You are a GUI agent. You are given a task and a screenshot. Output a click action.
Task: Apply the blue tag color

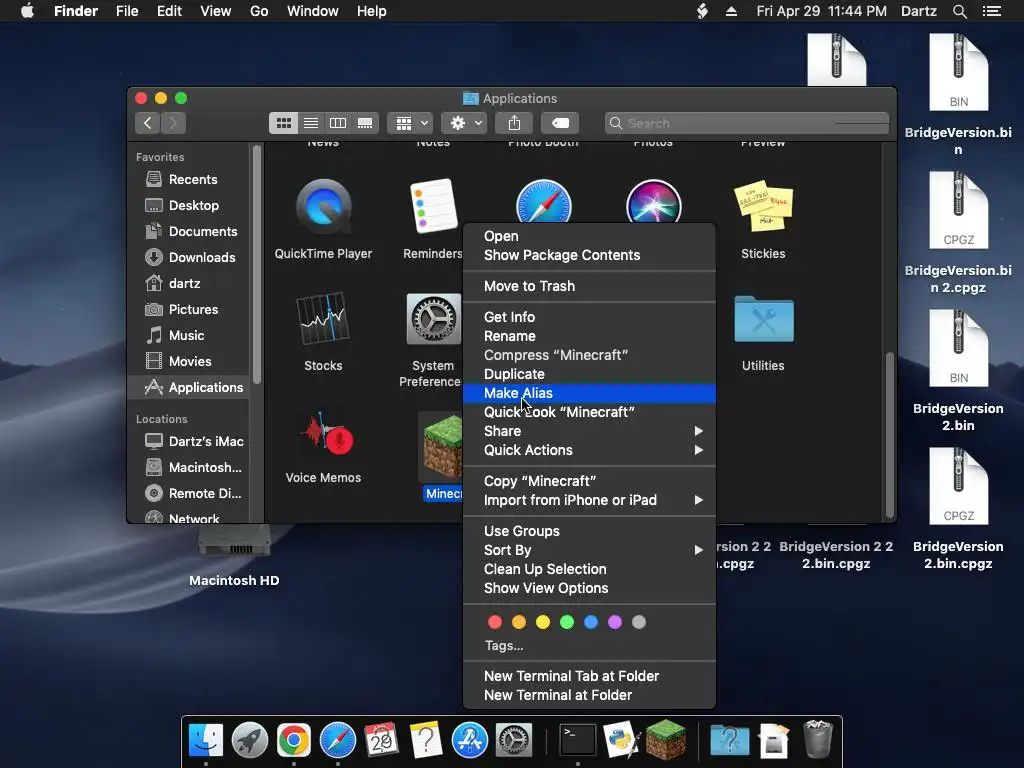click(x=591, y=622)
